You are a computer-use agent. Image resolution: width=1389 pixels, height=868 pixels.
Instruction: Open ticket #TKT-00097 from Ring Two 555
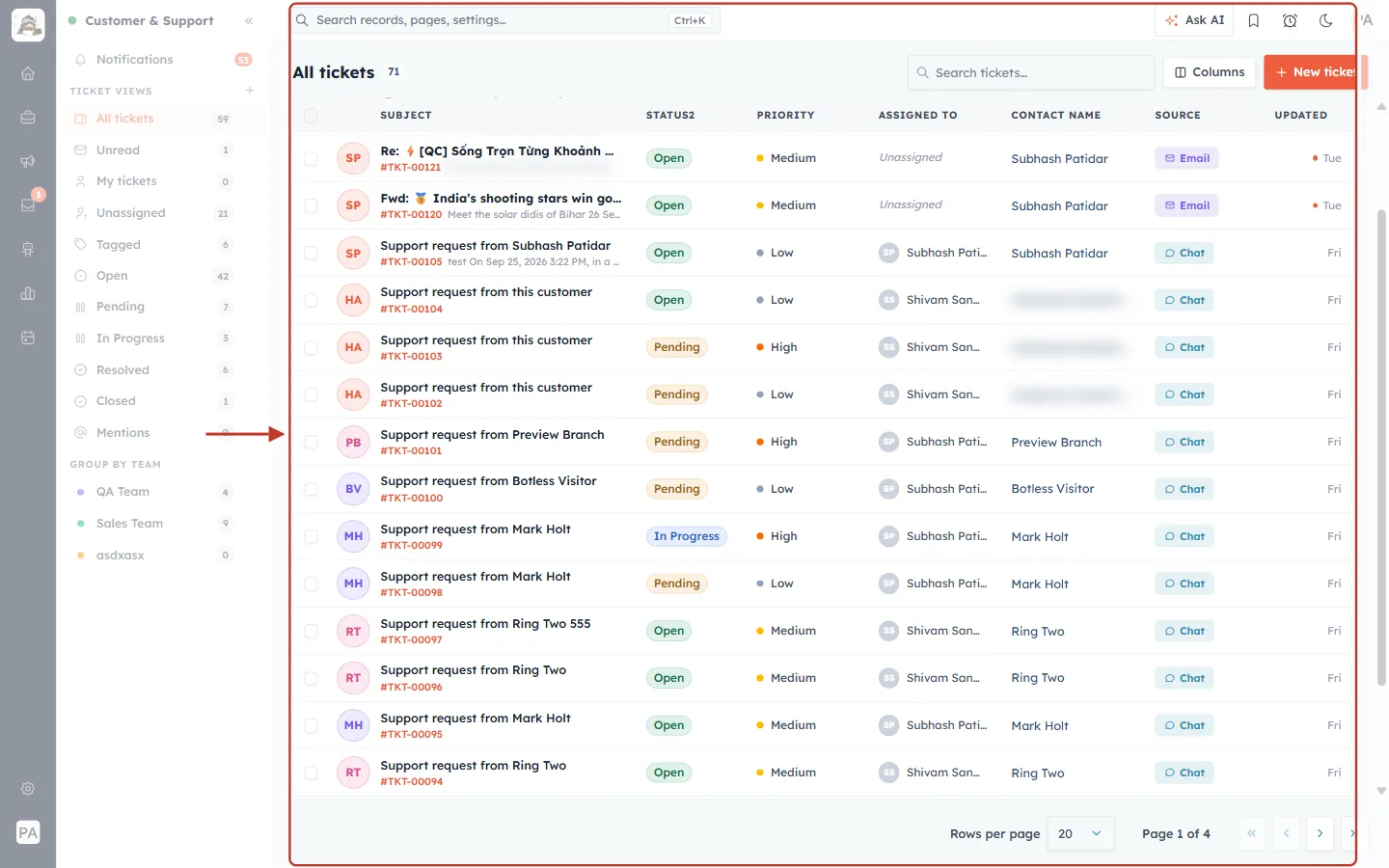click(485, 624)
